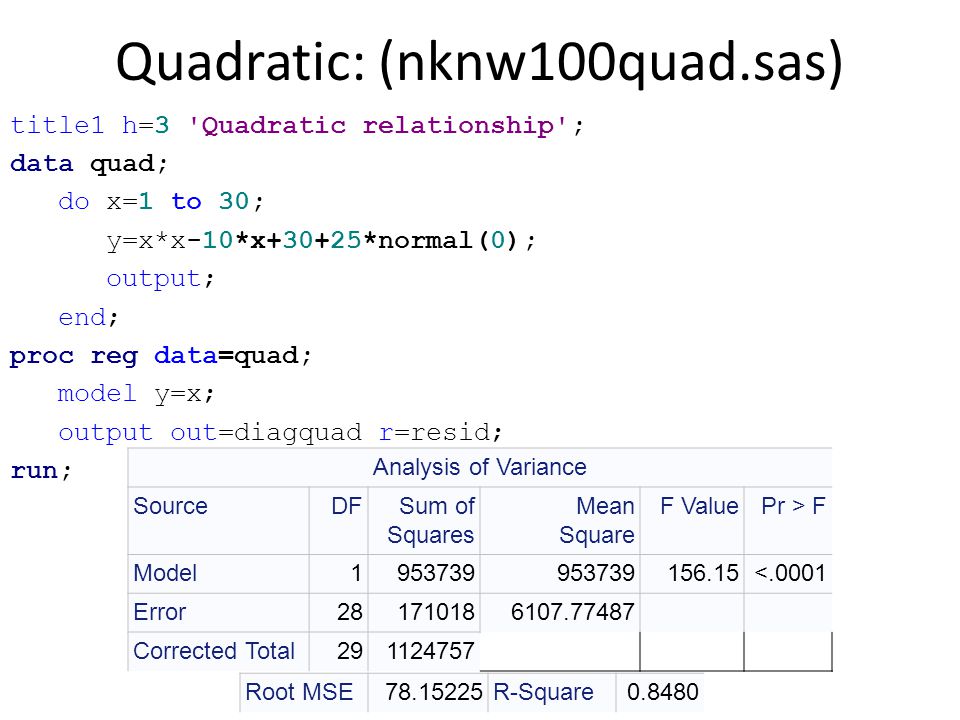
Task: Click the 'run;' statement
Action: [41, 470]
